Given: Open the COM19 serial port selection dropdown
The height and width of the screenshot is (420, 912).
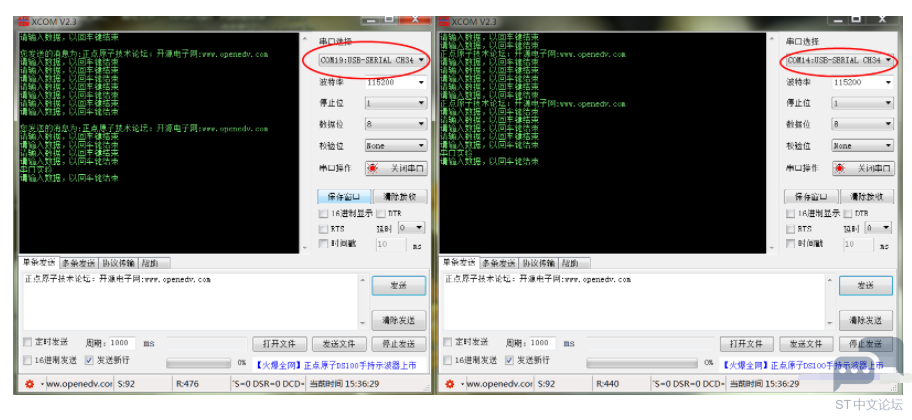Looking at the screenshot, I should [x=372, y=60].
